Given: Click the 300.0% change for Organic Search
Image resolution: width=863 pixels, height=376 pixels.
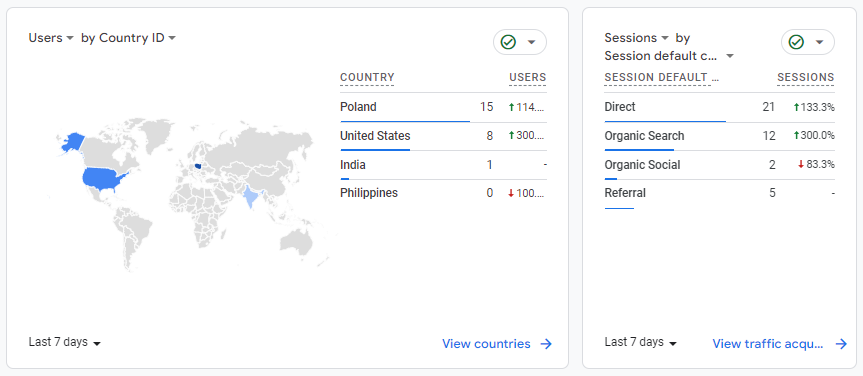Looking at the screenshot, I should [x=814, y=136].
